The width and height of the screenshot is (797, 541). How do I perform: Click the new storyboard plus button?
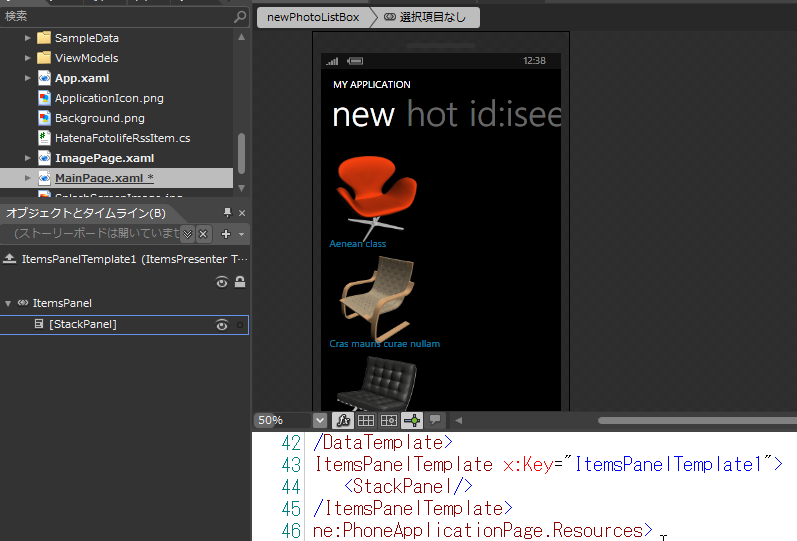click(226, 234)
